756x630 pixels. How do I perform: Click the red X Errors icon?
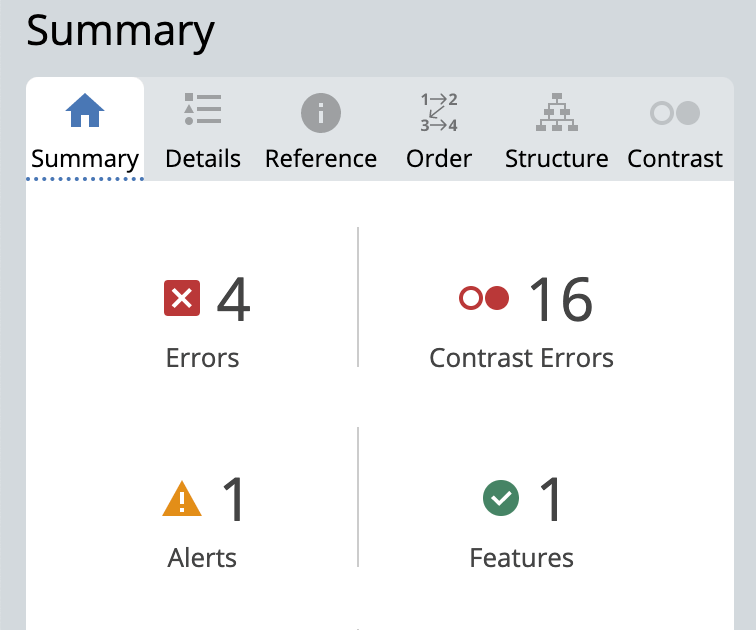click(182, 298)
